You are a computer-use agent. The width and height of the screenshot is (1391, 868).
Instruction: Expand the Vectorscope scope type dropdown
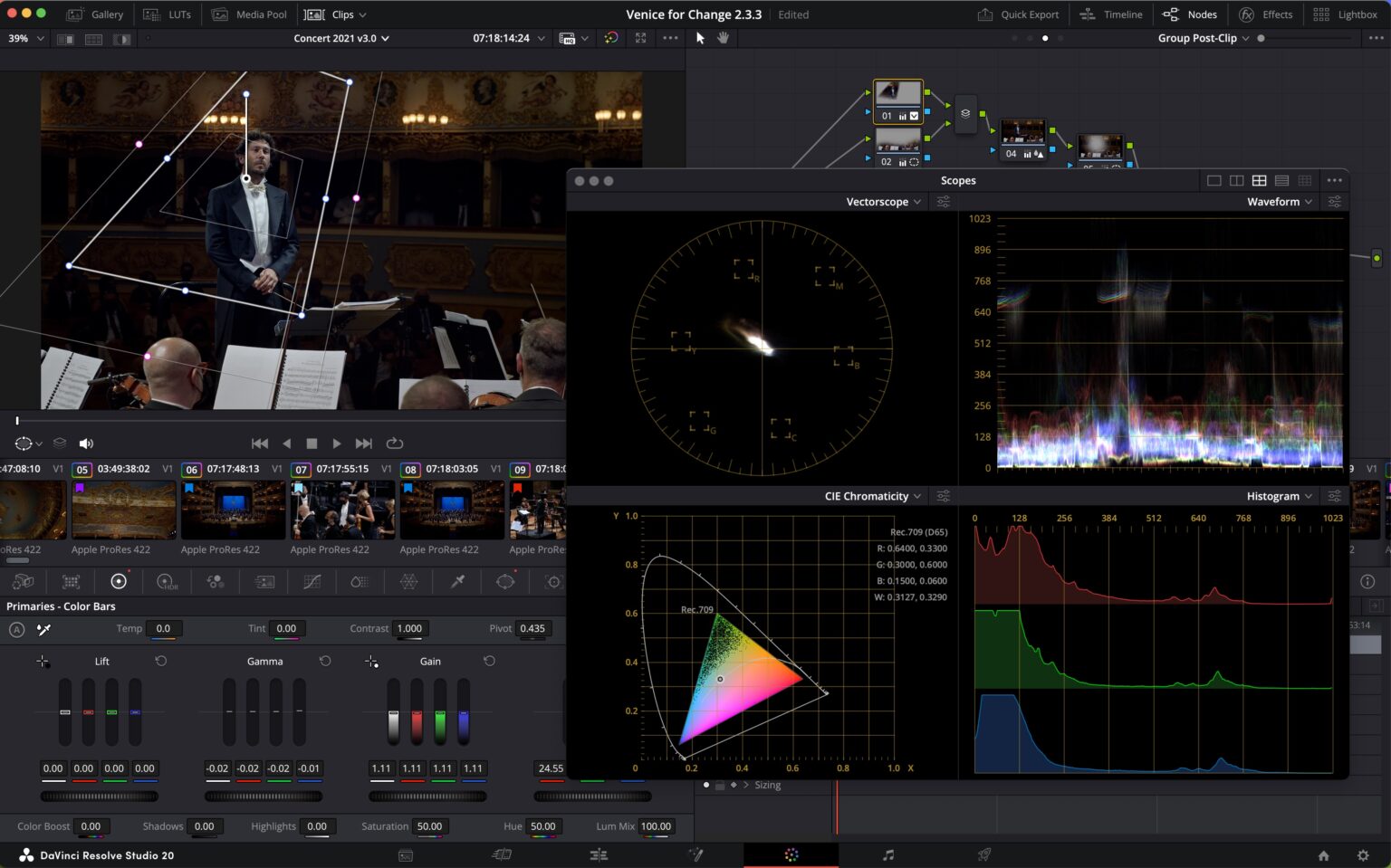point(883,202)
